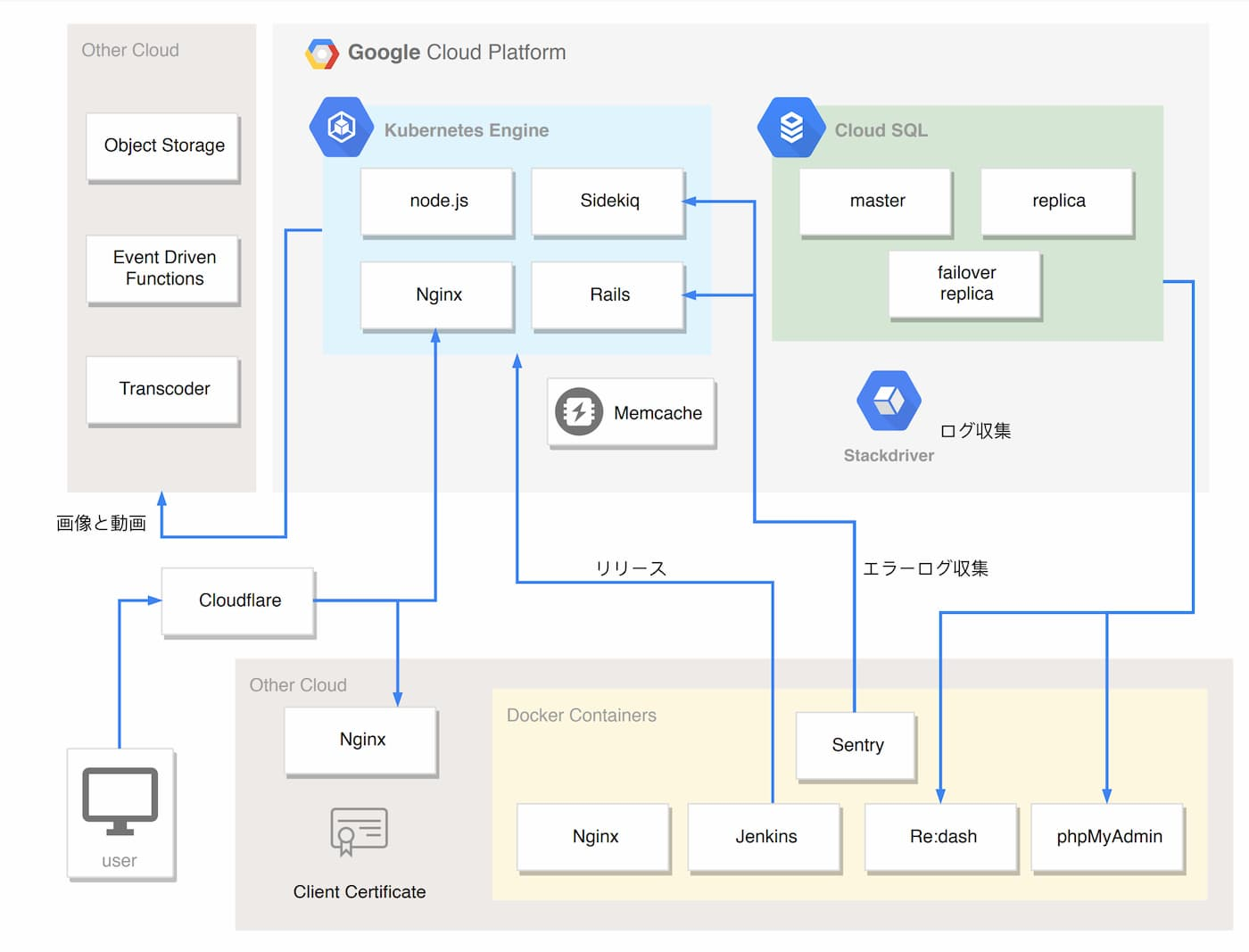This screenshot has height=952, width=1249.
Task: Click the Cloudflare box
Action: pyautogui.click(x=239, y=602)
